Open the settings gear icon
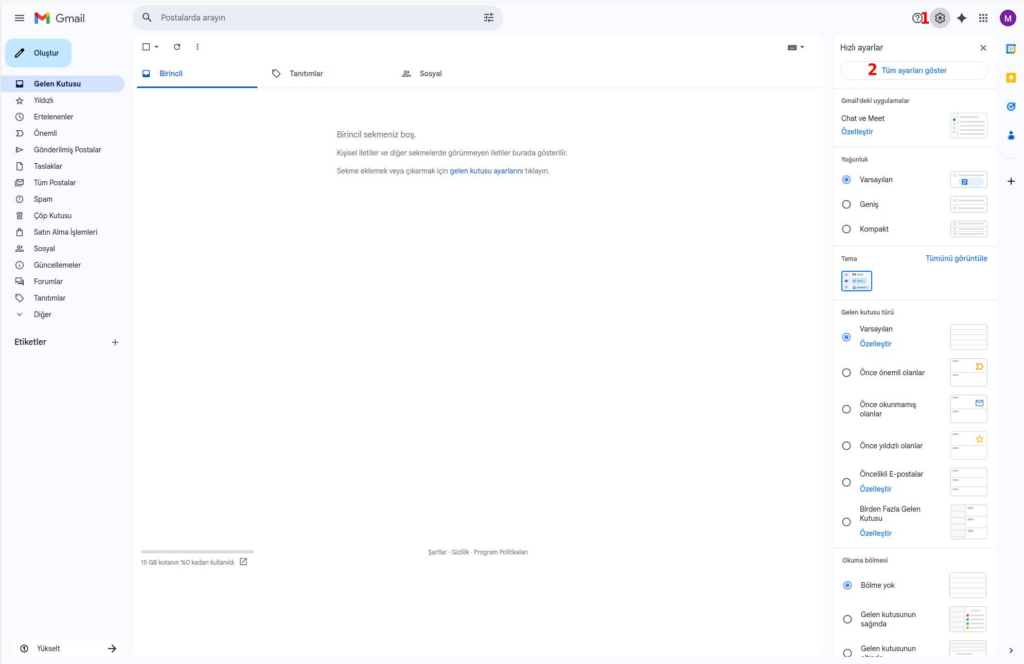Image resolution: width=1024 pixels, height=664 pixels. pyautogui.click(x=940, y=18)
